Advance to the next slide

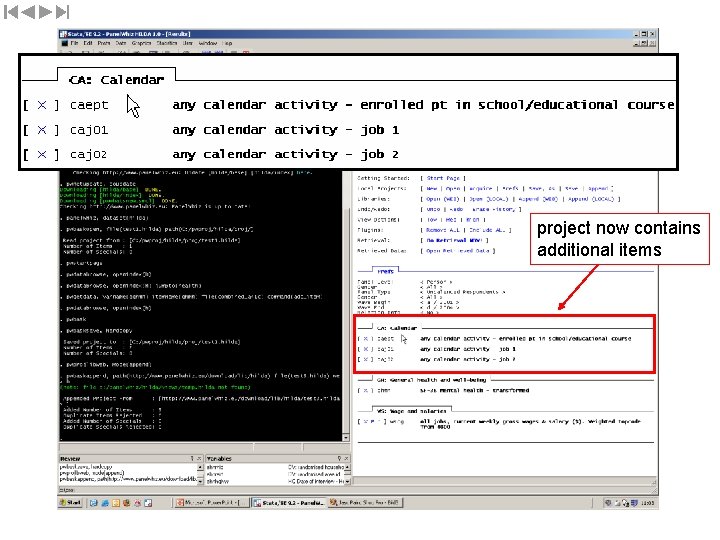(x=45, y=12)
